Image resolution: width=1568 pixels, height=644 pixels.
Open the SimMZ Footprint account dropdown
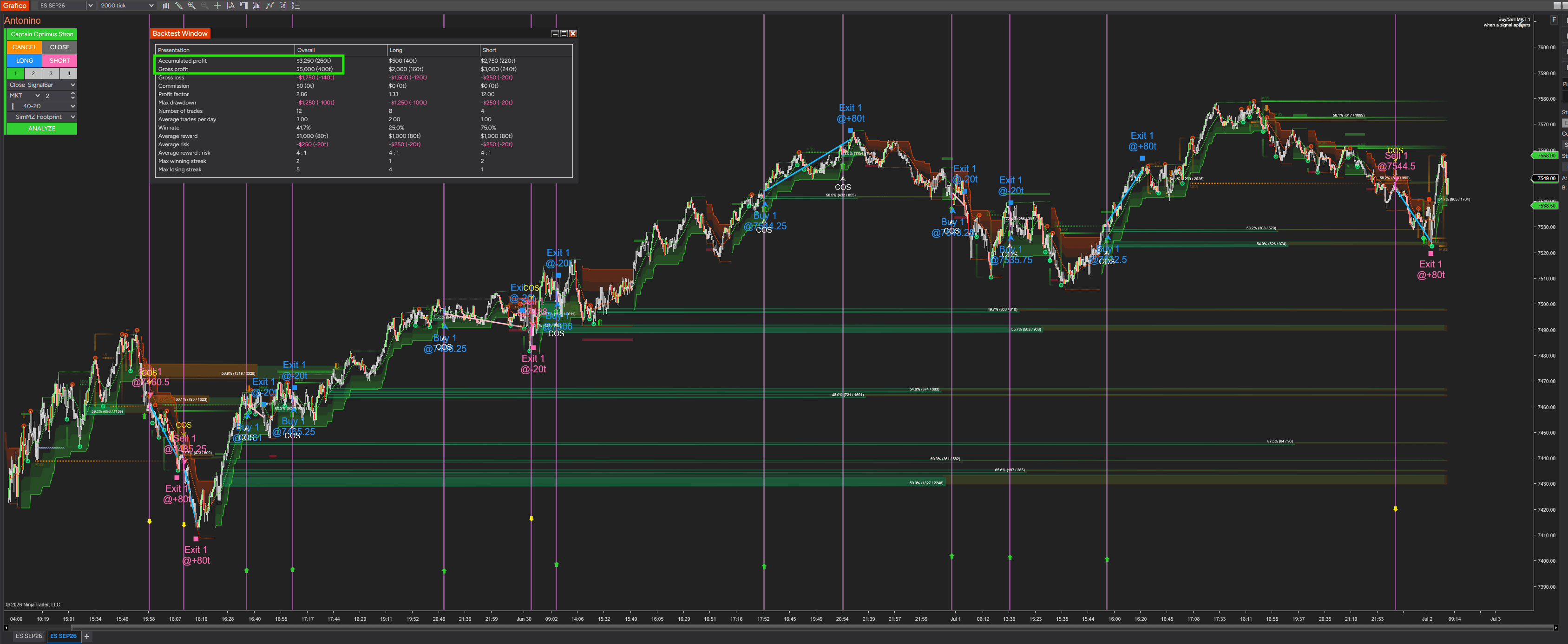tap(72, 117)
